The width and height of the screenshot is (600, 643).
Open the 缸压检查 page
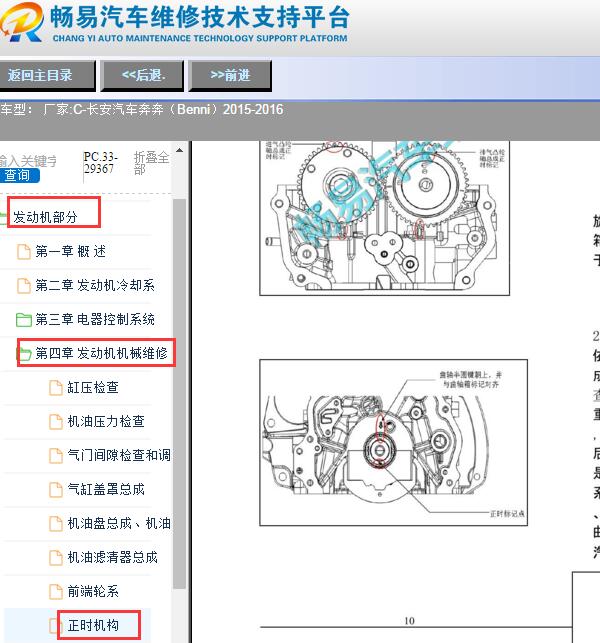(93, 388)
